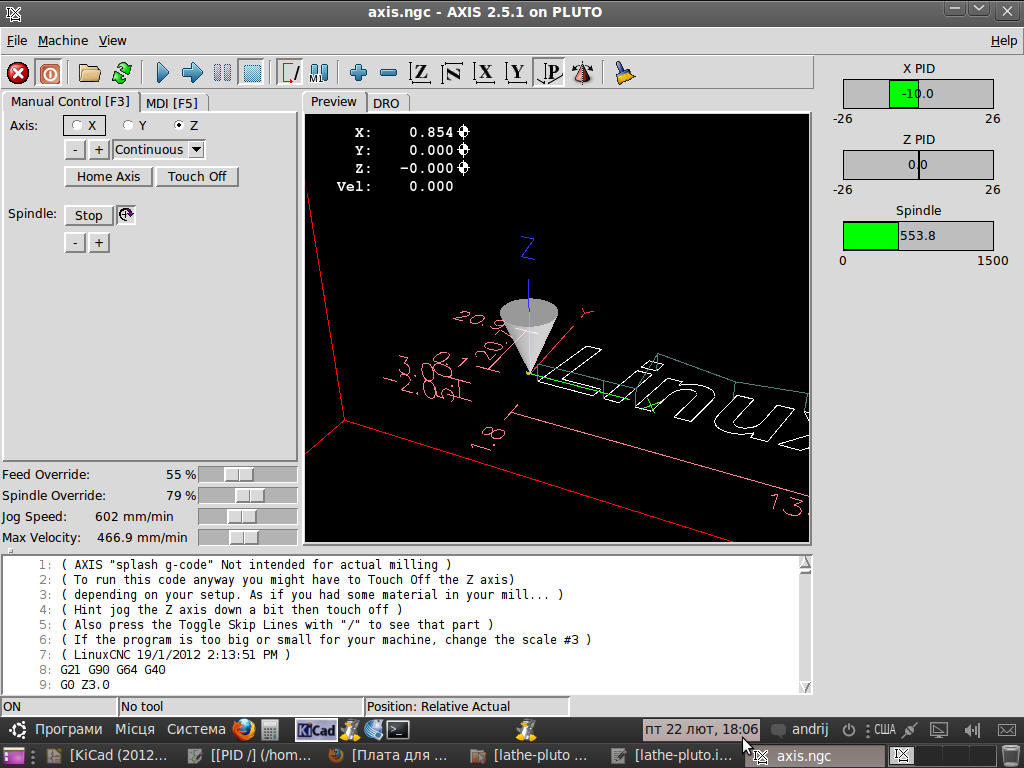The height and width of the screenshot is (768, 1024).
Task: Click the Feed Override slider
Action: point(239,474)
